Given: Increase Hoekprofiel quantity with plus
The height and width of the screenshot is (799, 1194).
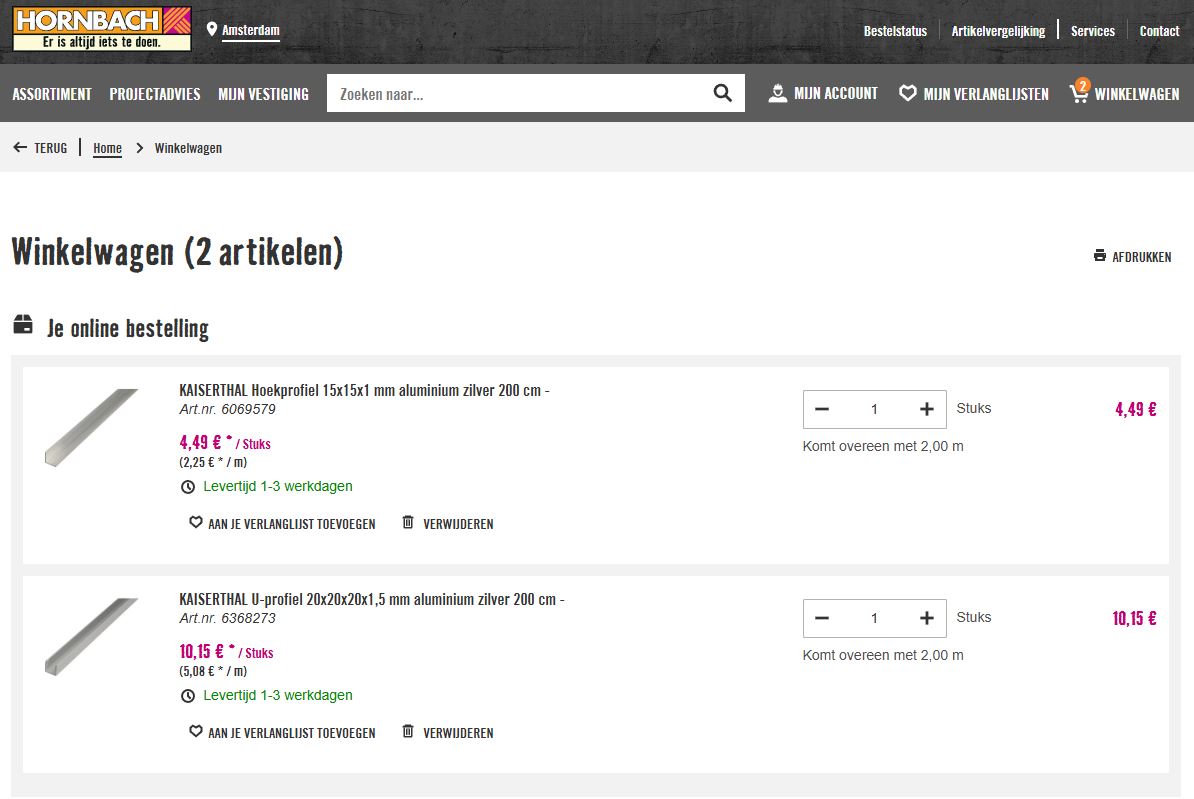Looking at the screenshot, I should click(927, 409).
